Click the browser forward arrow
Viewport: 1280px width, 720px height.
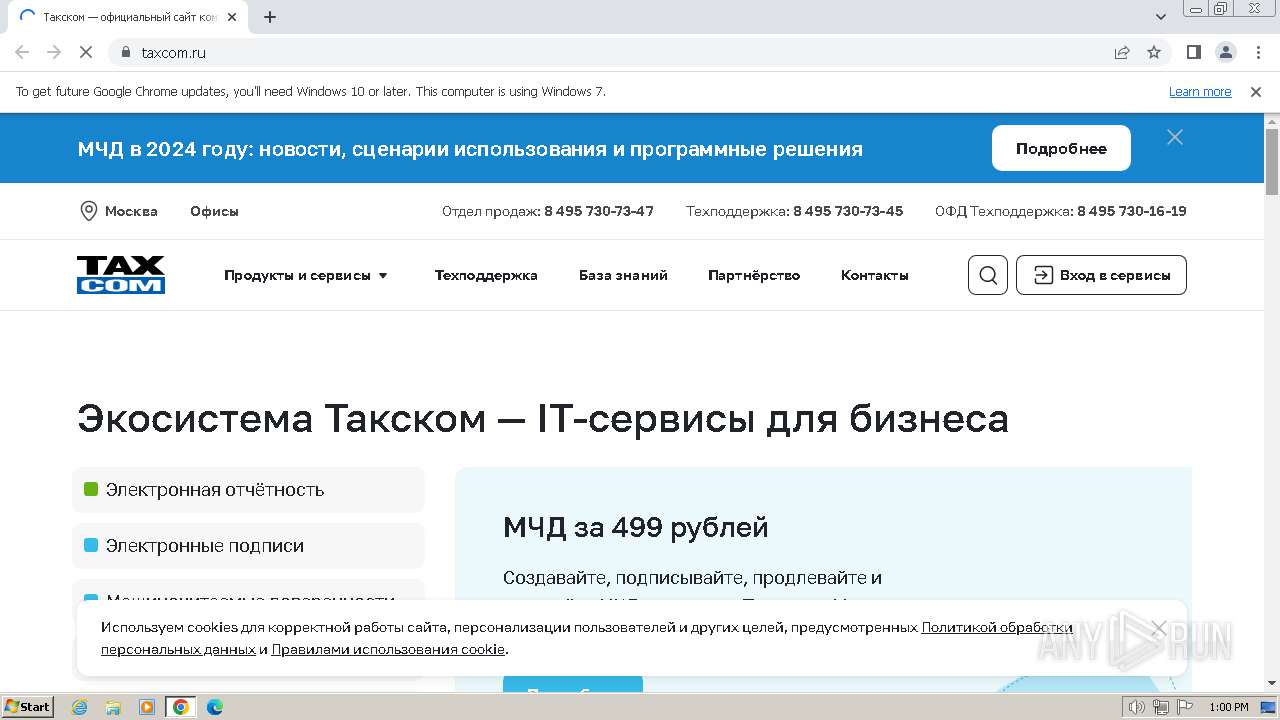pyautogui.click(x=54, y=52)
